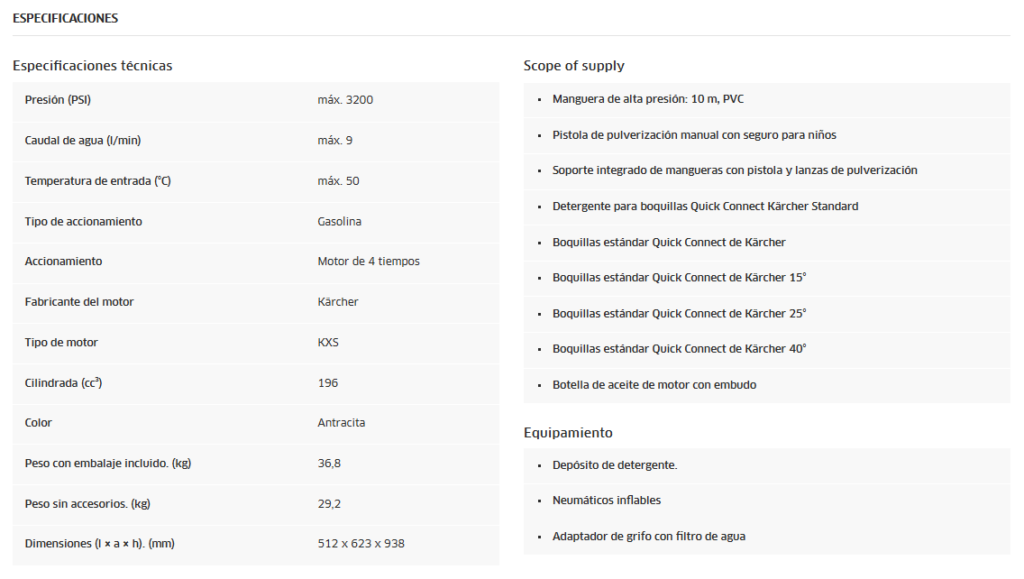The height and width of the screenshot is (579, 1024).
Task: Select the Antracita color value
Action: [341, 423]
